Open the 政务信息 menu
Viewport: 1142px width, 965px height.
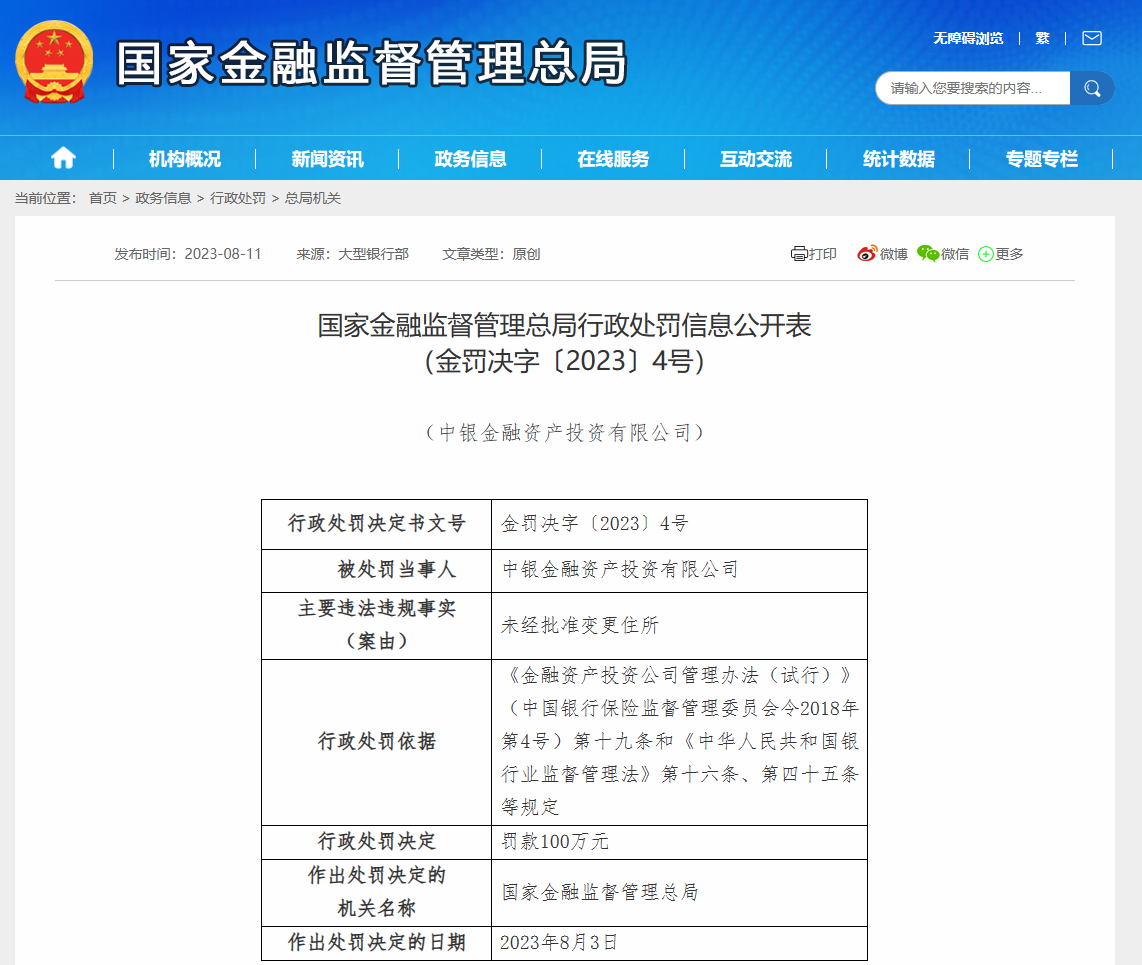click(x=470, y=159)
